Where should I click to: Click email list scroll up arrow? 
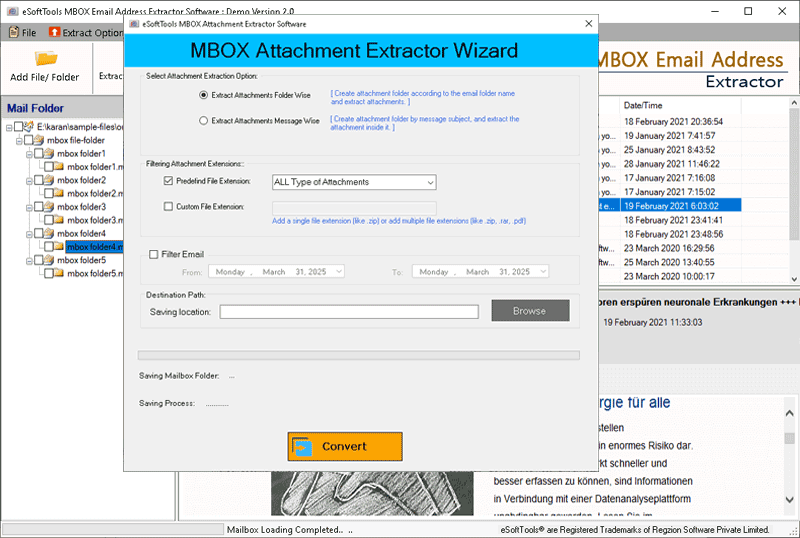(x=794, y=103)
